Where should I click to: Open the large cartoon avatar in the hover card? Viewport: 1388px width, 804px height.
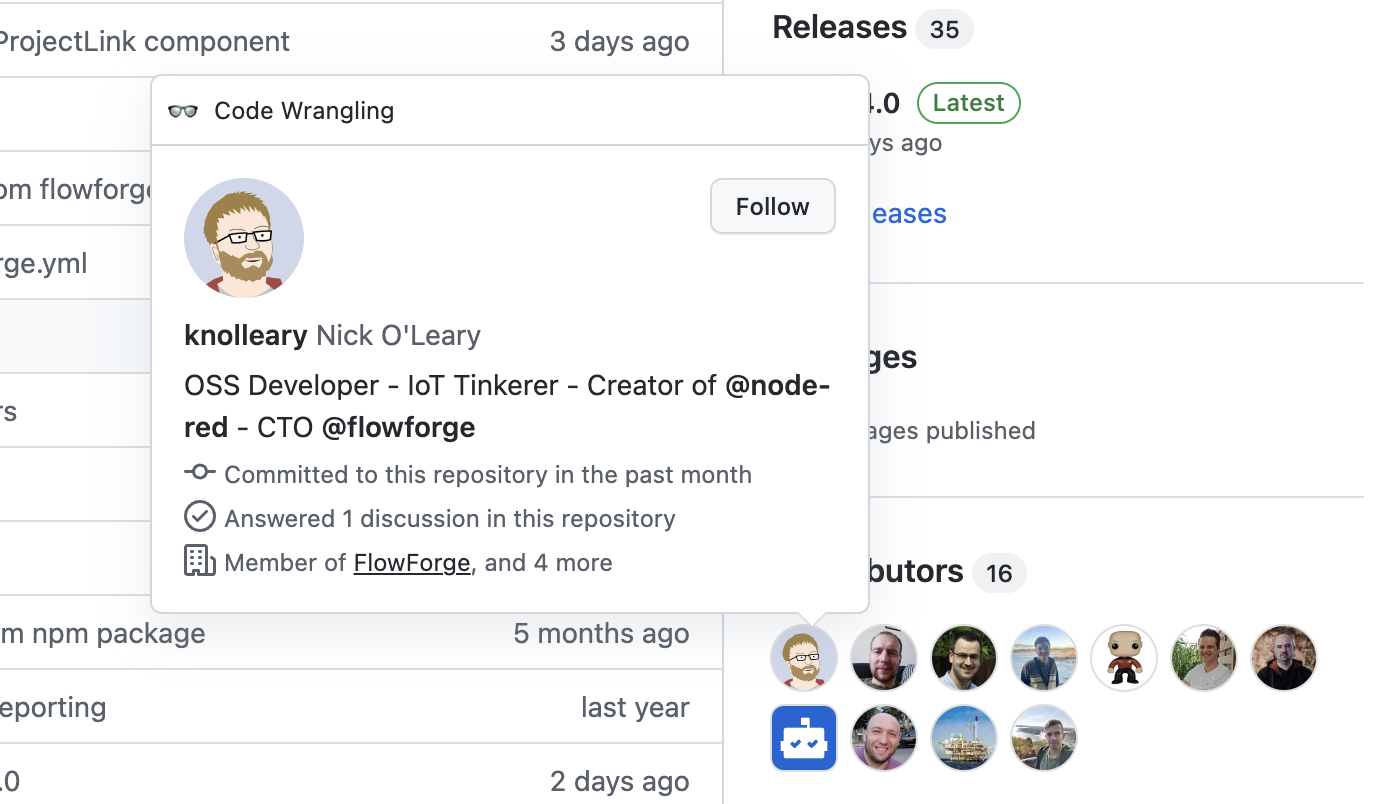(244, 238)
